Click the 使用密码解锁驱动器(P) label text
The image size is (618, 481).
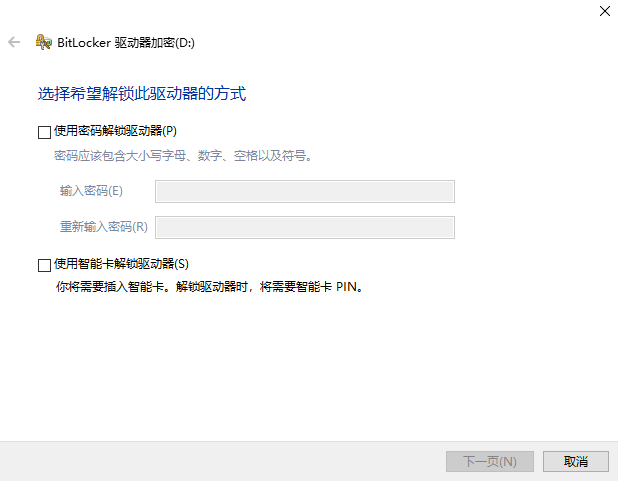coord(115,131)
